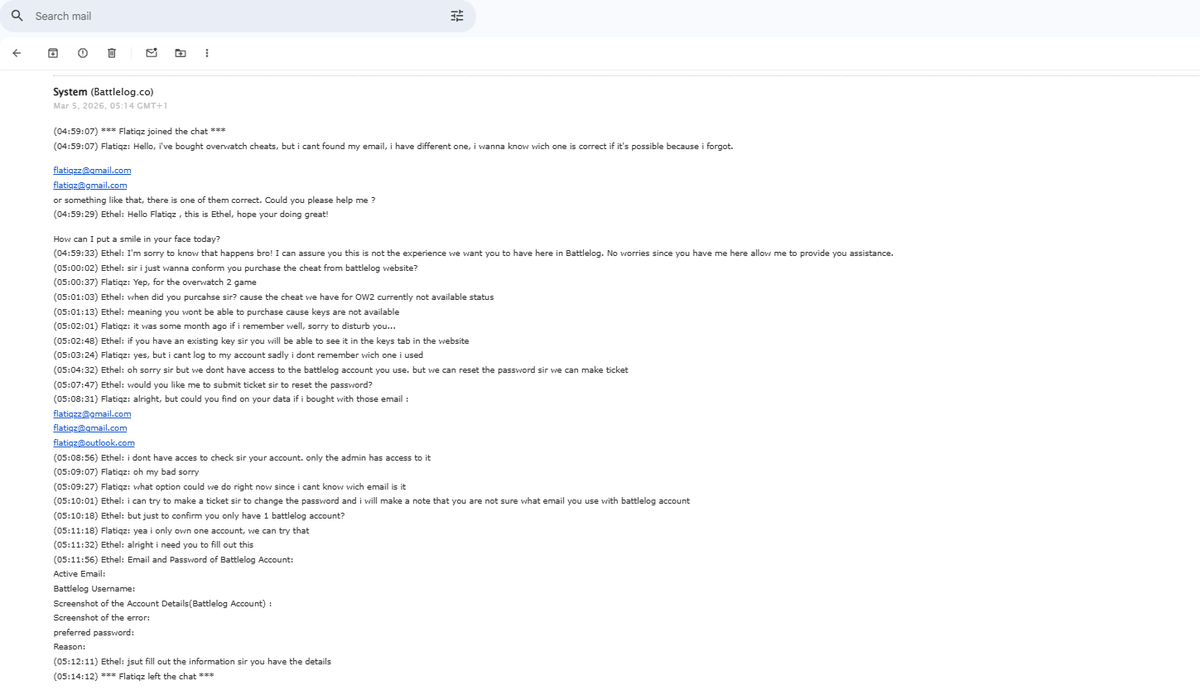Image resolution: width=1200 pixels, height=700 pixels.
Task: Select the 05:10:01 'make a ticket' line
Action: tap(371, 501)
